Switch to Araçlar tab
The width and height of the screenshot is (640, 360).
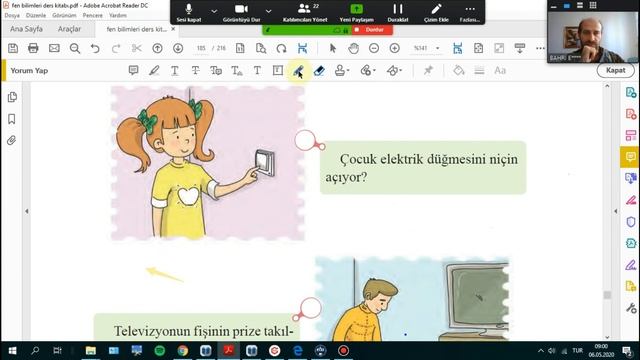point(69,29)
